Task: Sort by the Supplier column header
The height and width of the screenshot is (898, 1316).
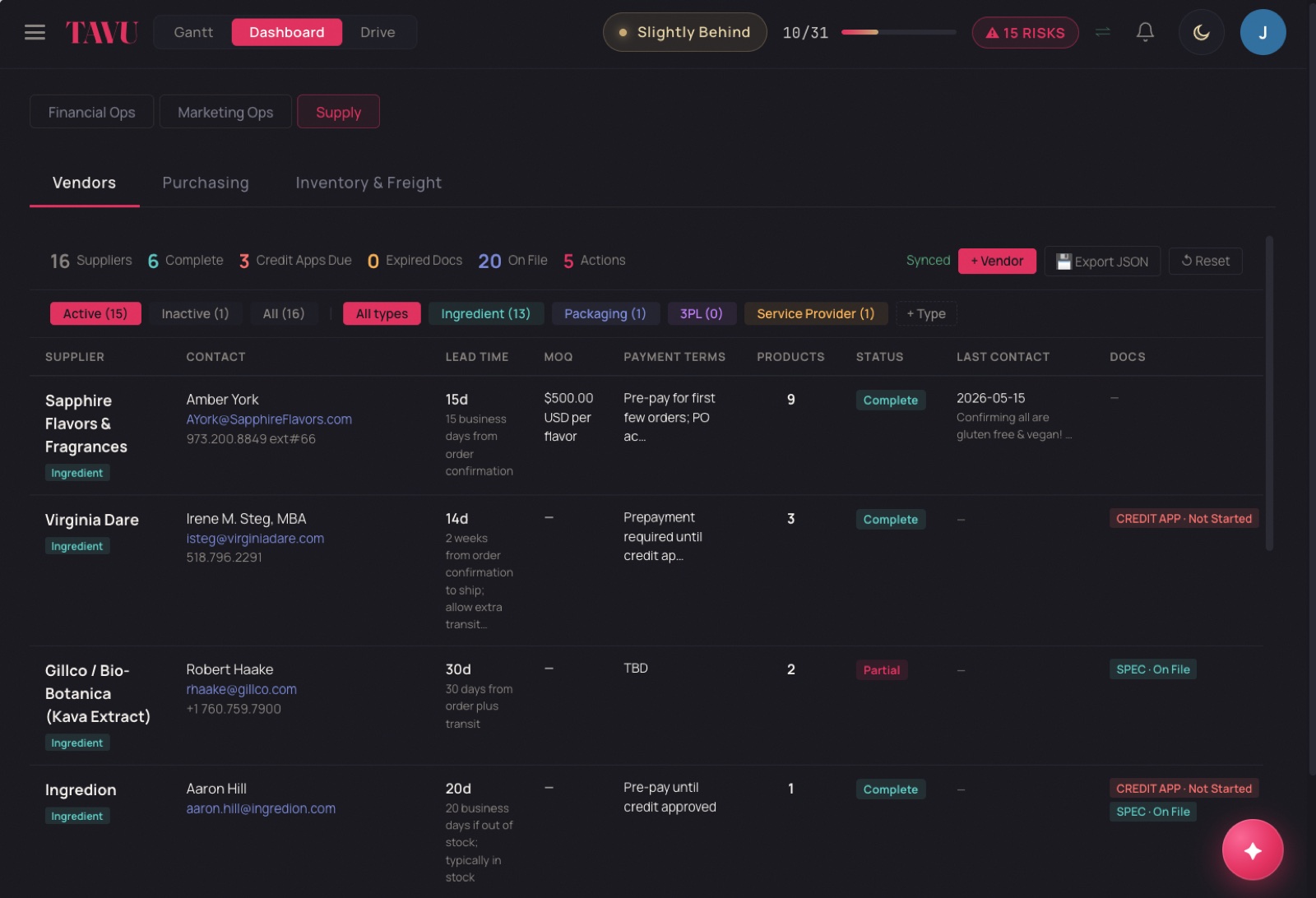Action: pyautogui.click(x=75, y=357)
